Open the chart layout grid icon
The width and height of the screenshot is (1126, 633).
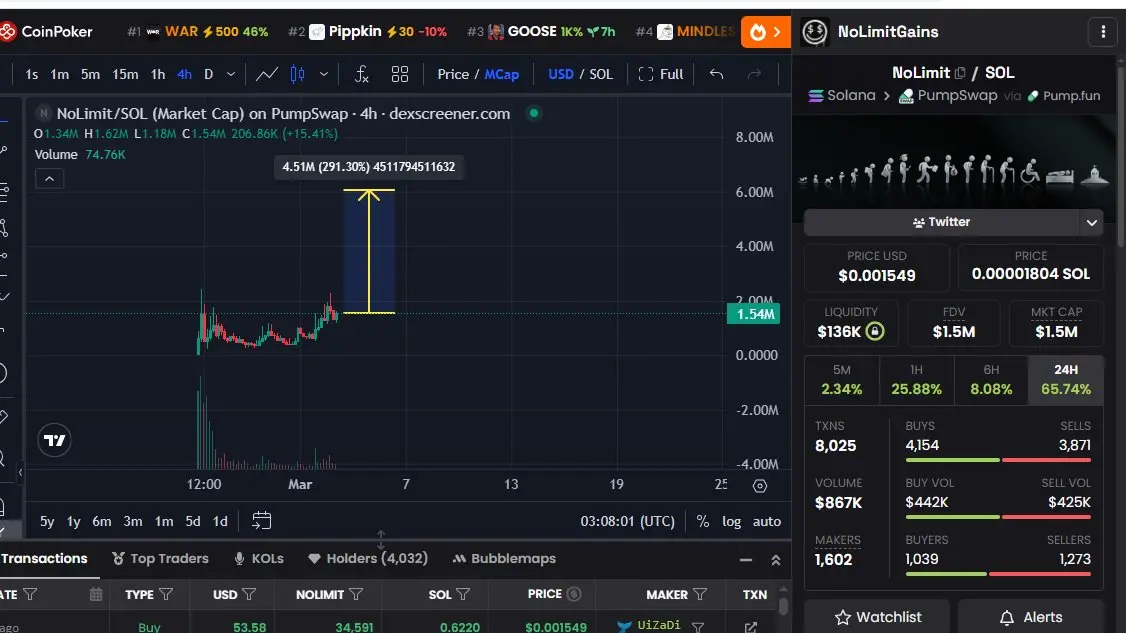[400, 74]
